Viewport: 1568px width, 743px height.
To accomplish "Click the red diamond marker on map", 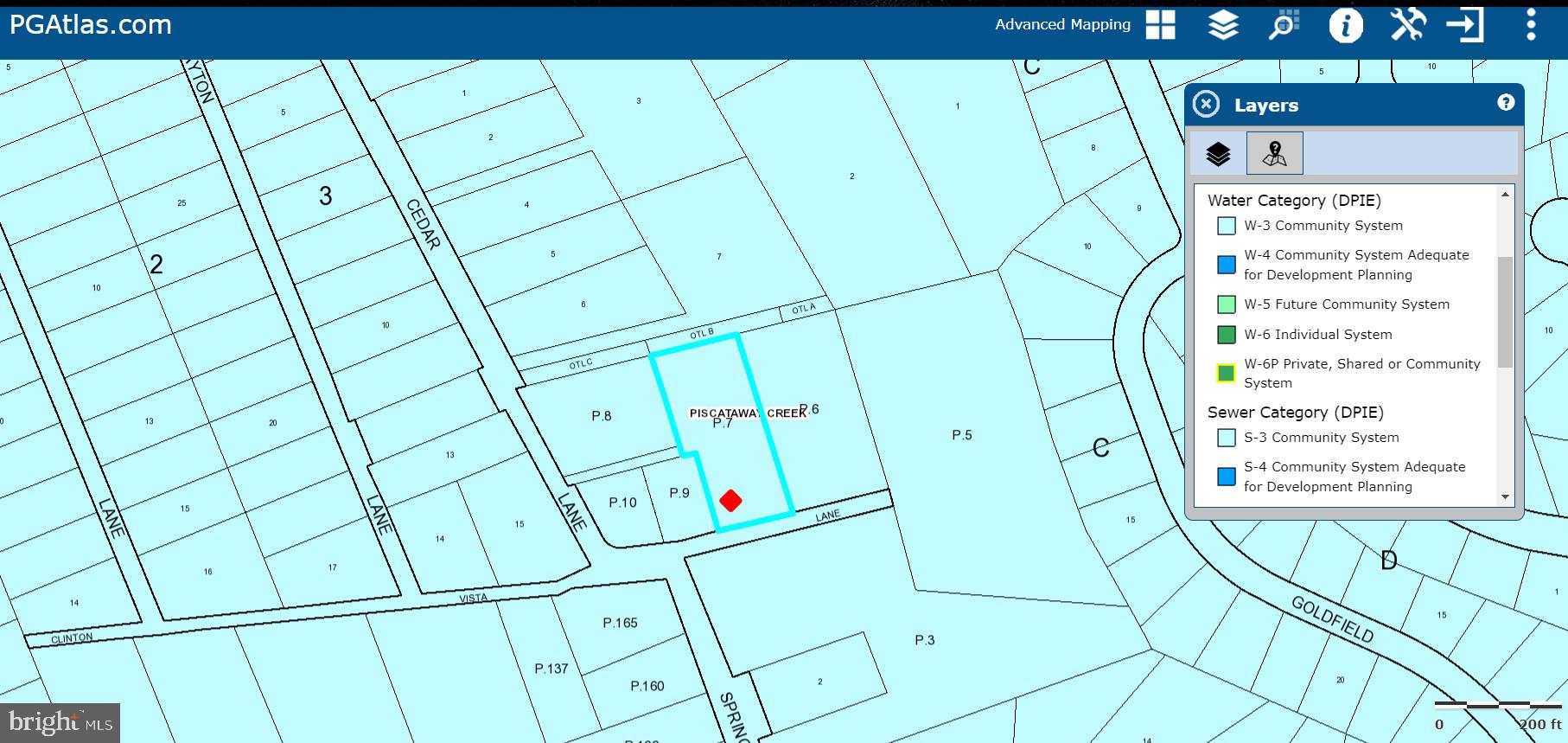I will coord(730,500).
